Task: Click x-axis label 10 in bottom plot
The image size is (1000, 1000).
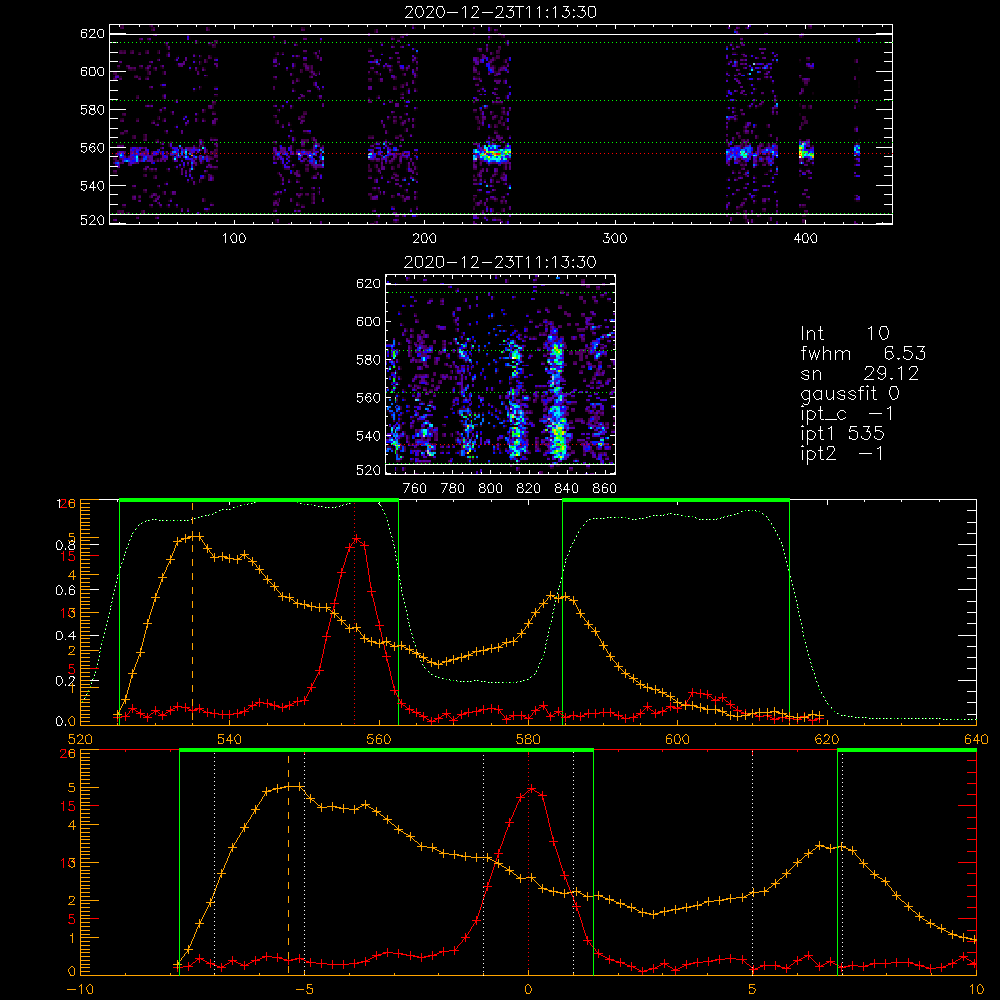Action: pos(976,989)
